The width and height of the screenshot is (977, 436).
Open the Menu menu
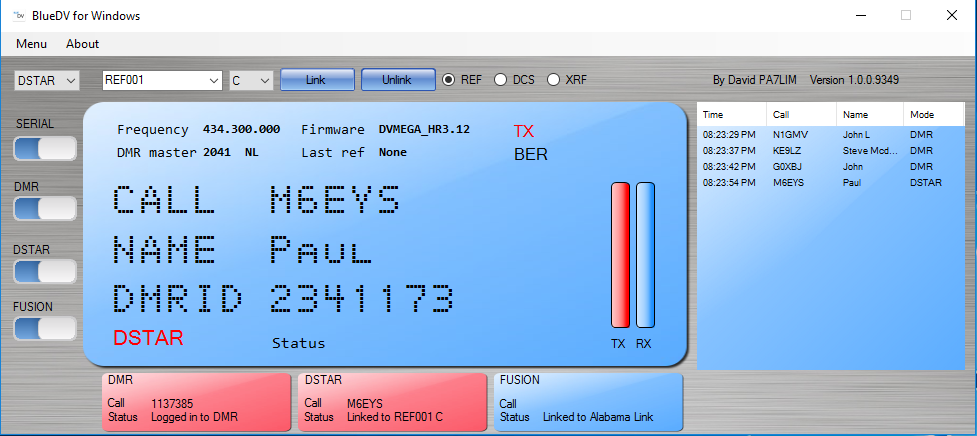pos(31,44)
